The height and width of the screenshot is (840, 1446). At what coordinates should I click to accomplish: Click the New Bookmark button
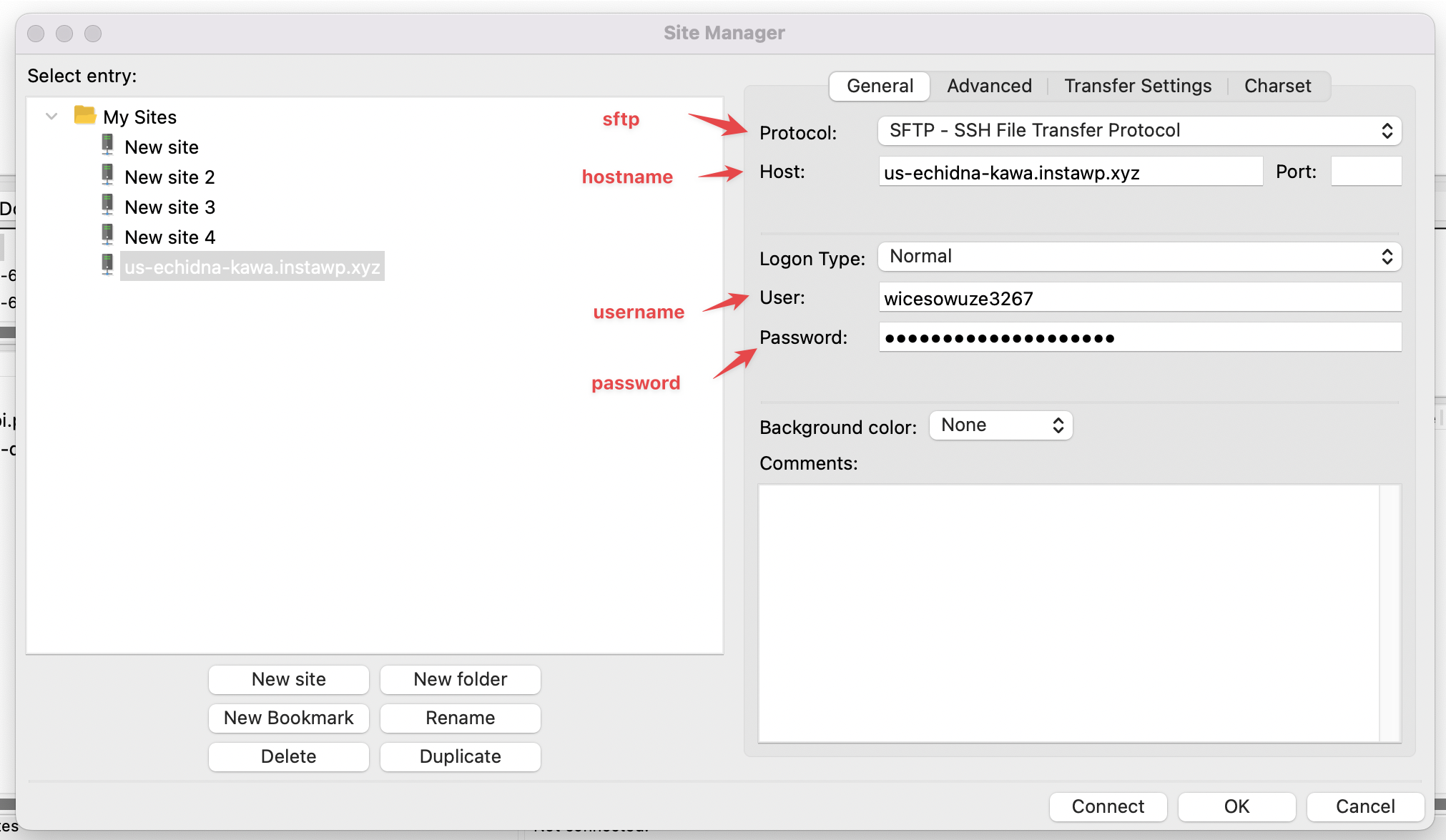288,718
